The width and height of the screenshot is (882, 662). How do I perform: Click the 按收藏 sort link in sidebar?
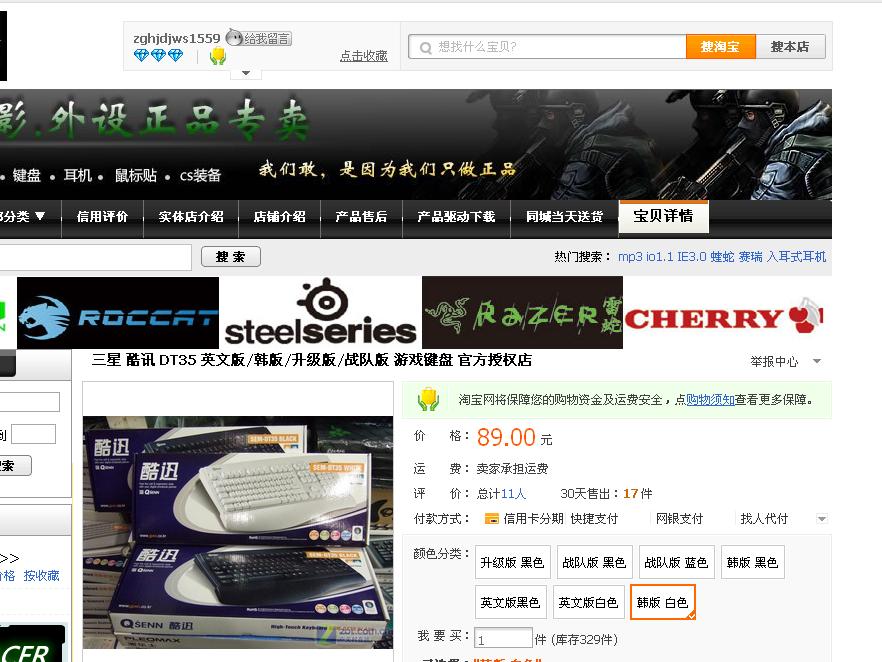[x=41, y=575]
